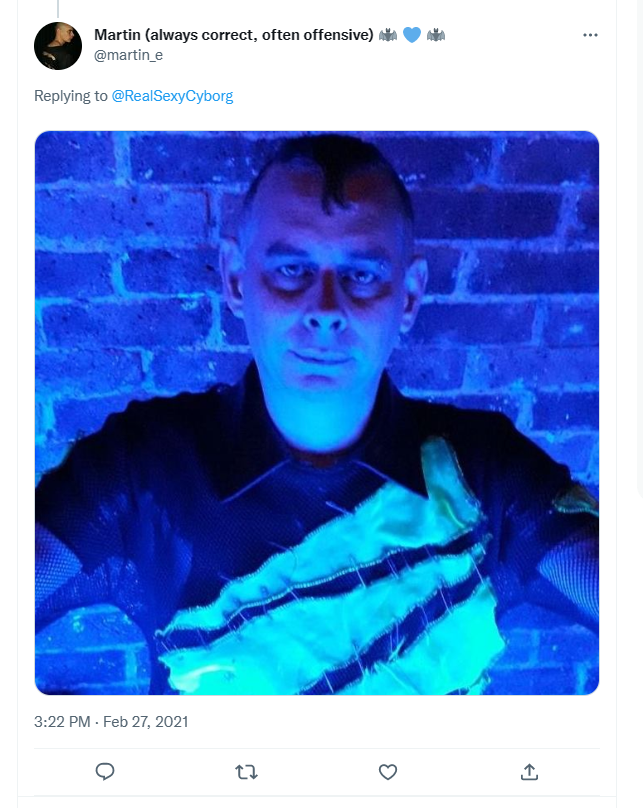Screen dimensions: 643x808
Task: Click the 3:22 PM timestamp
Action: pyautogui.click(x=62, y=721)
